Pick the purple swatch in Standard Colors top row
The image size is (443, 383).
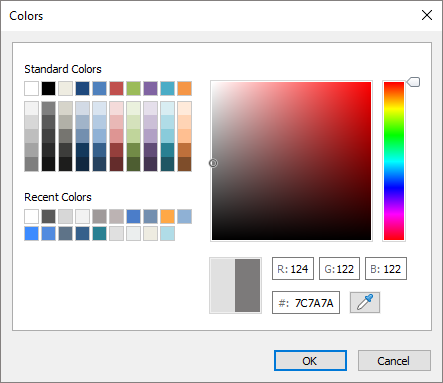point(150,89)
